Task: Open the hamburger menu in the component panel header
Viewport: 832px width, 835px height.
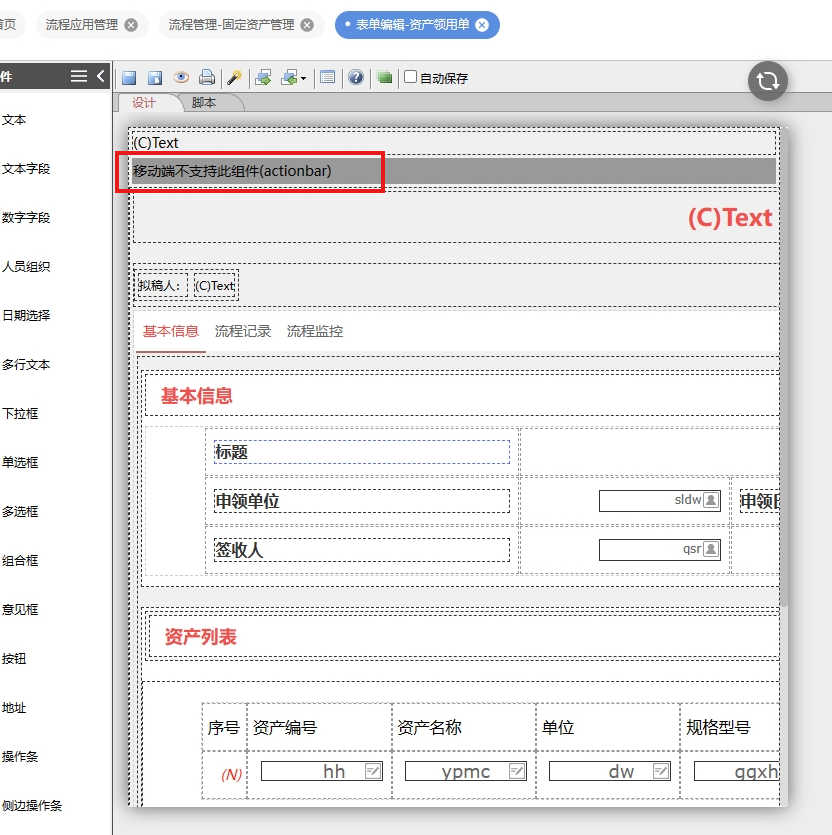Action: (79, 76)
